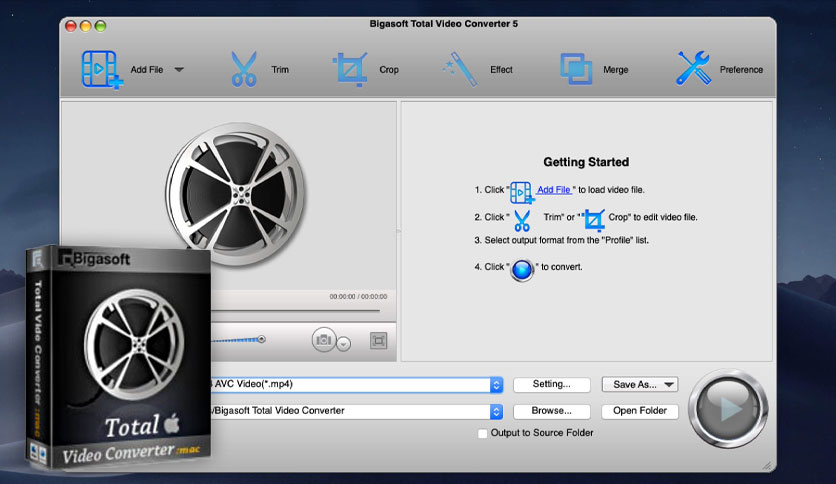
Task: Open the Effect magic wand icon
Action: (x=460, y=69)
